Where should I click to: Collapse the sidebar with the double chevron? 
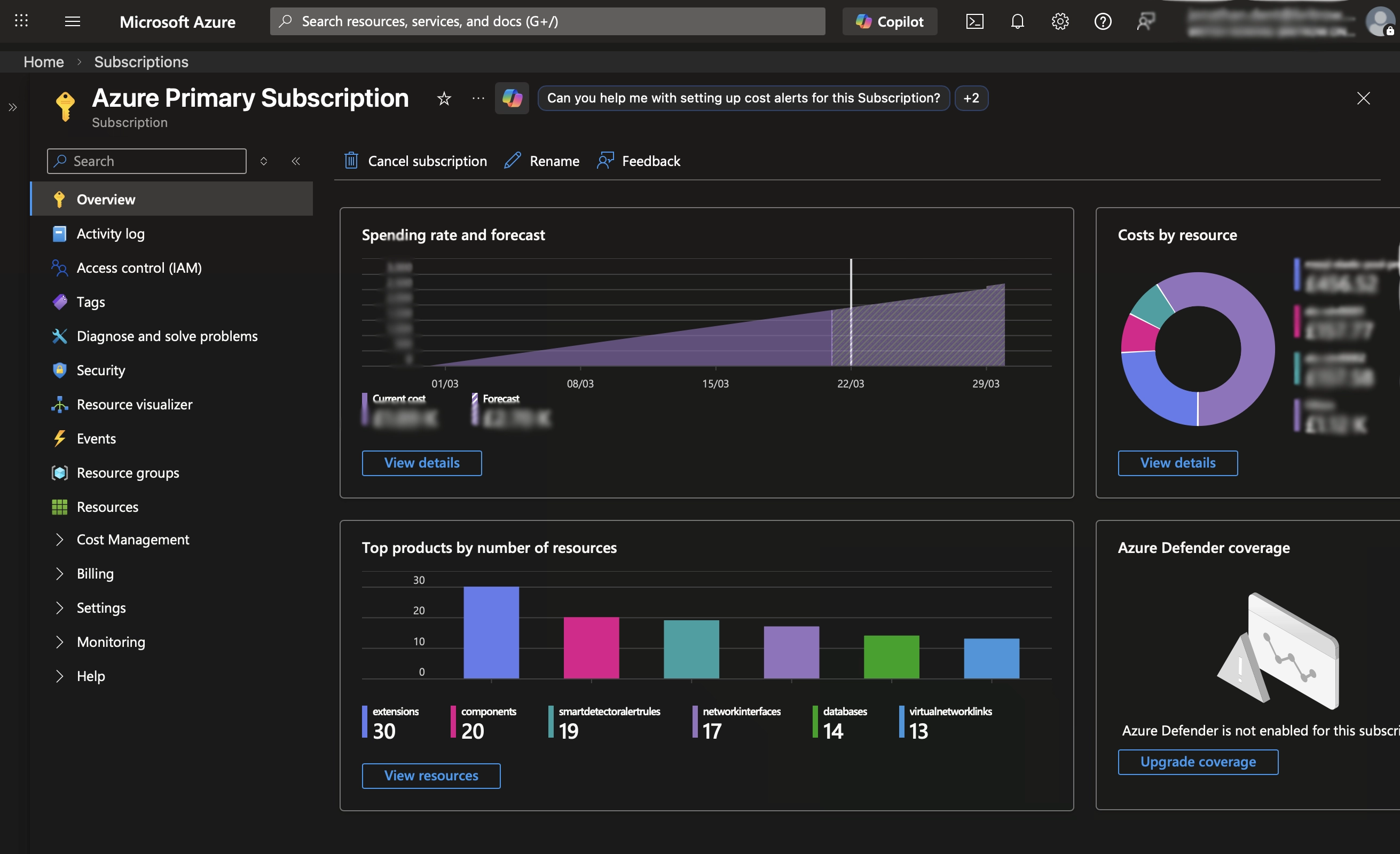point(295,161)
